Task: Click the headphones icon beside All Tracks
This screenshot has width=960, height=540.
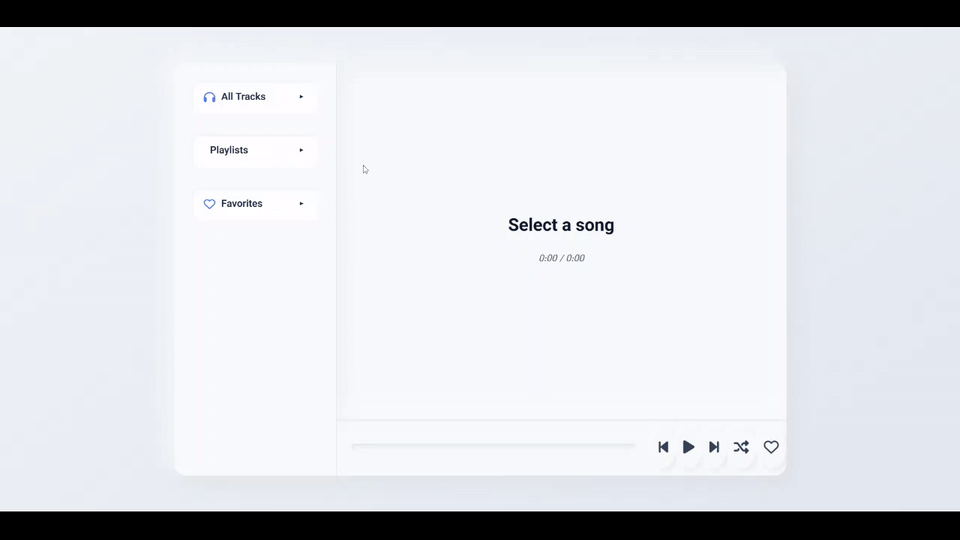Action: click(209, 97)
